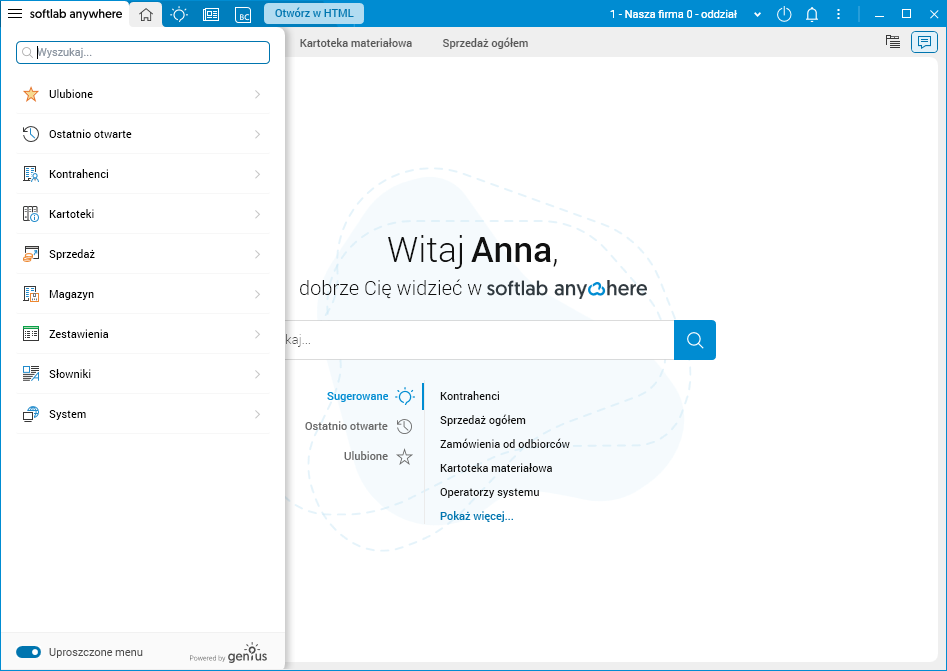
Task: Open Kontrahenci menu entry
Action: tap(143, 174)
